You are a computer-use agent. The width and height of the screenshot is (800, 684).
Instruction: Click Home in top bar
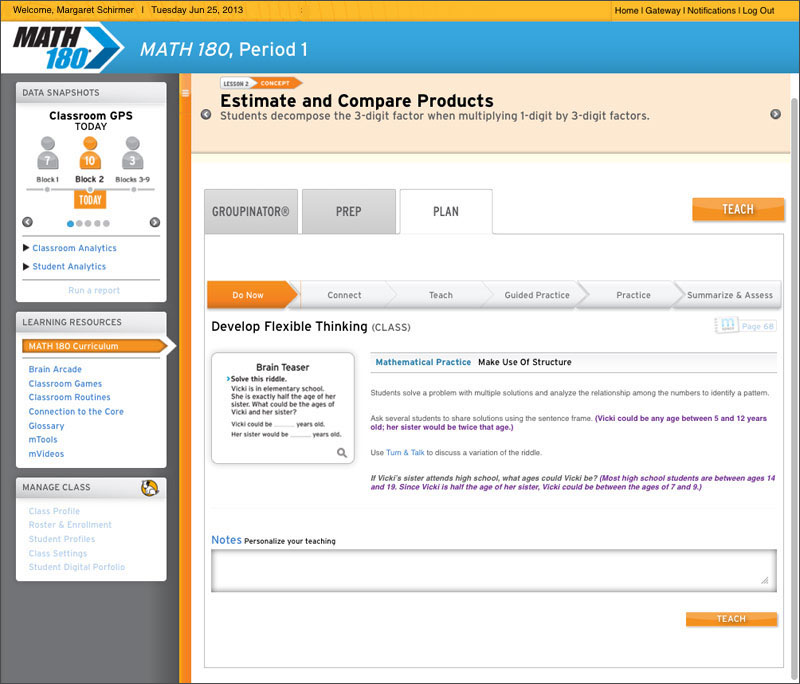(626, 10)
